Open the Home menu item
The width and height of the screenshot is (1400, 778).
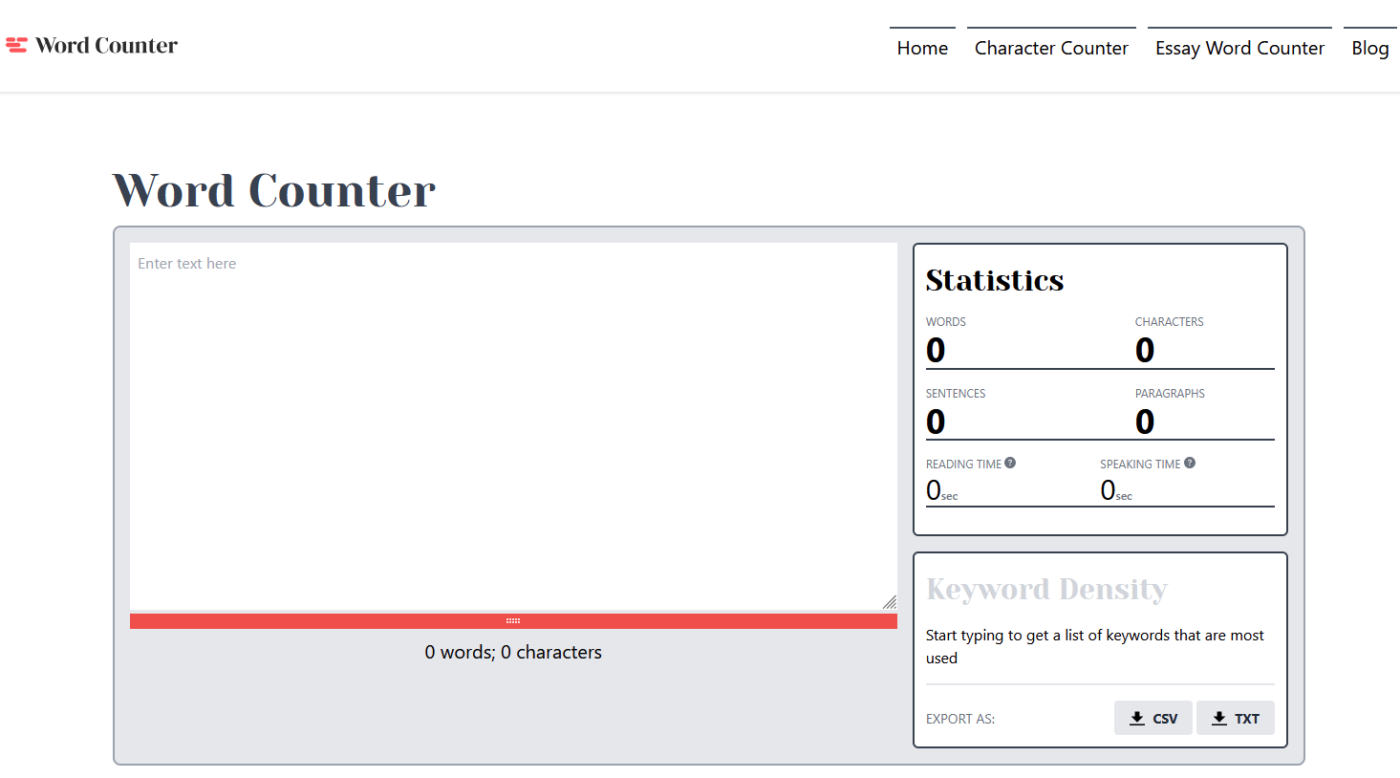922,48
